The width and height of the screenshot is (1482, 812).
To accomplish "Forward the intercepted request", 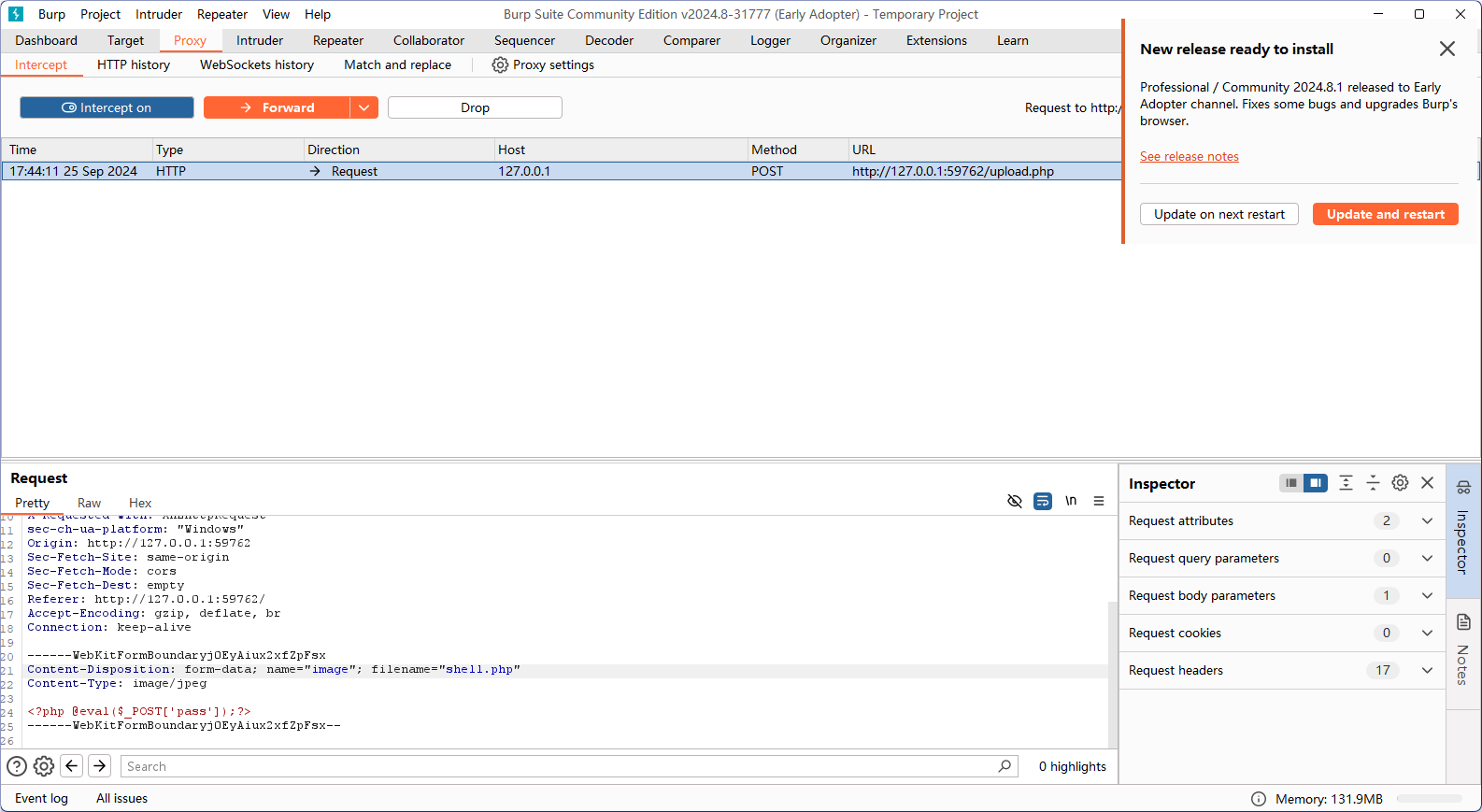I will pyautogui.click(x=277, y=107).
